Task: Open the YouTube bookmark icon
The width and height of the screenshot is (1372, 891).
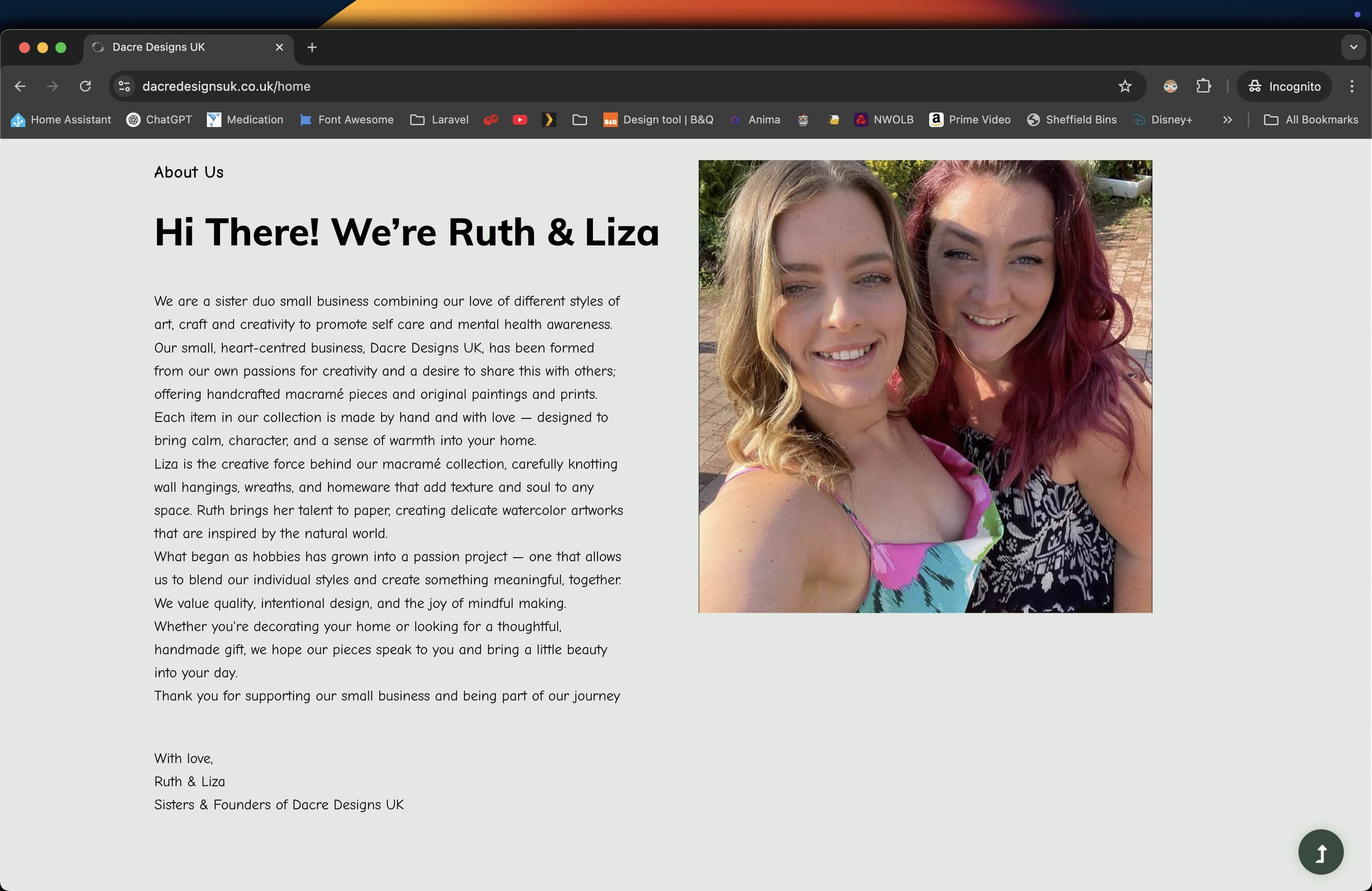Action: (x=519, y=120)
